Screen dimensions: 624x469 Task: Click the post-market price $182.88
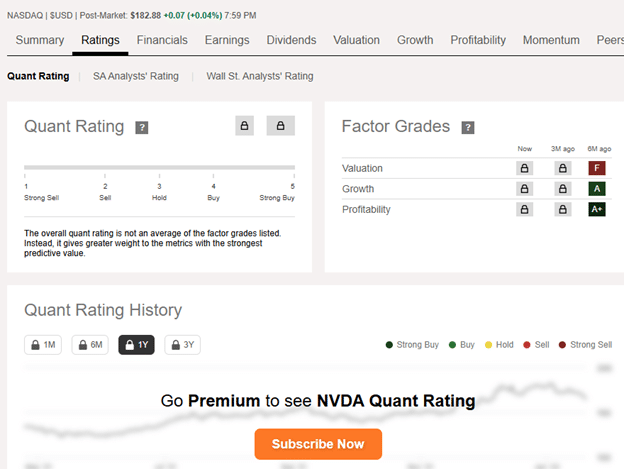[146, 16]
